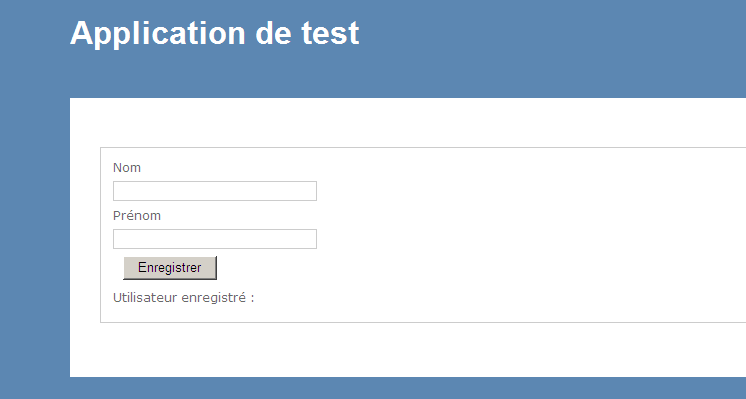Click the word "Utilisateur" in the result line
The image size is (746, 399).
tap(145, 298)
